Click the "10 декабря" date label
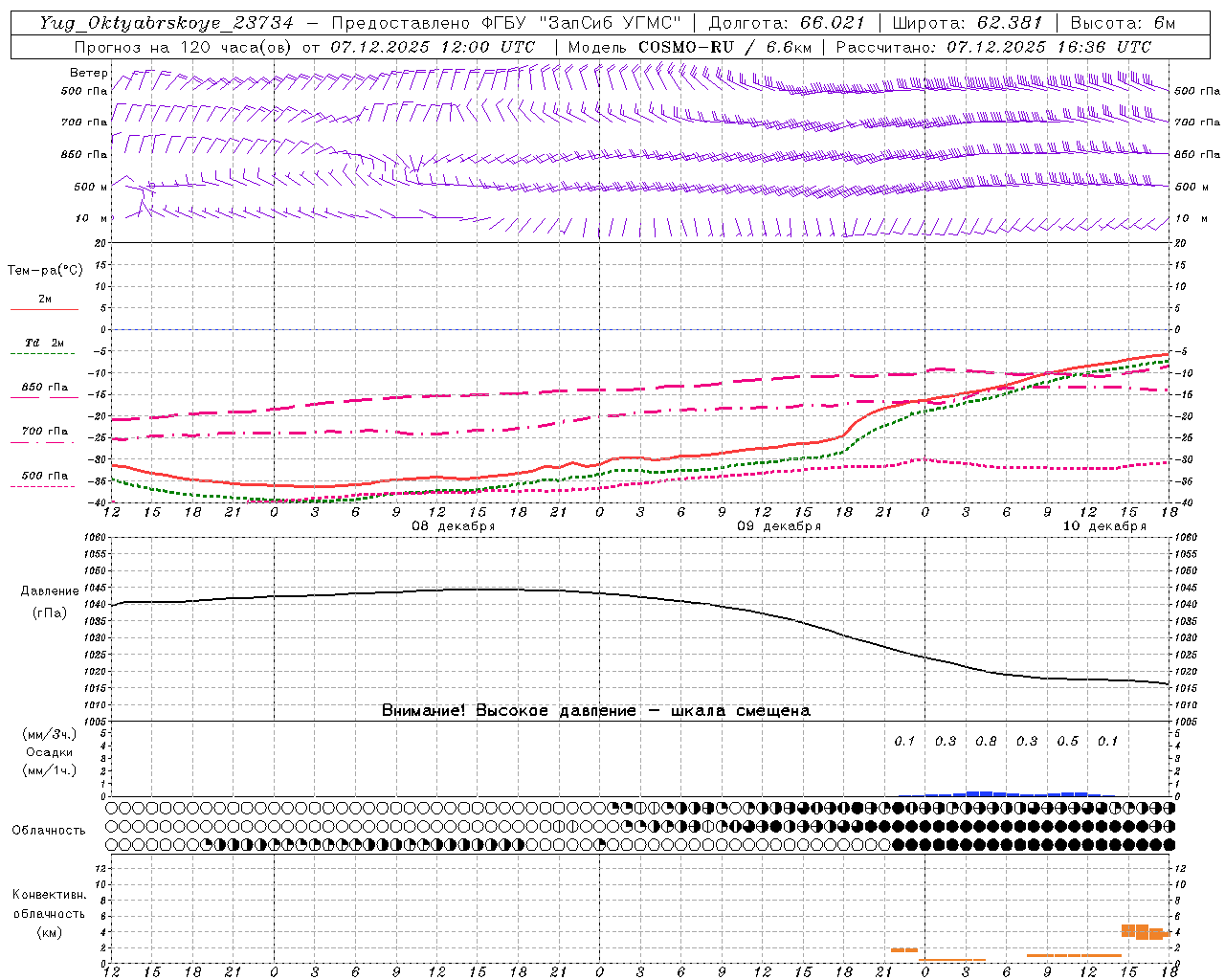Image resolution: width=1225 pixels, height=980 pixels. [1104, 526]
